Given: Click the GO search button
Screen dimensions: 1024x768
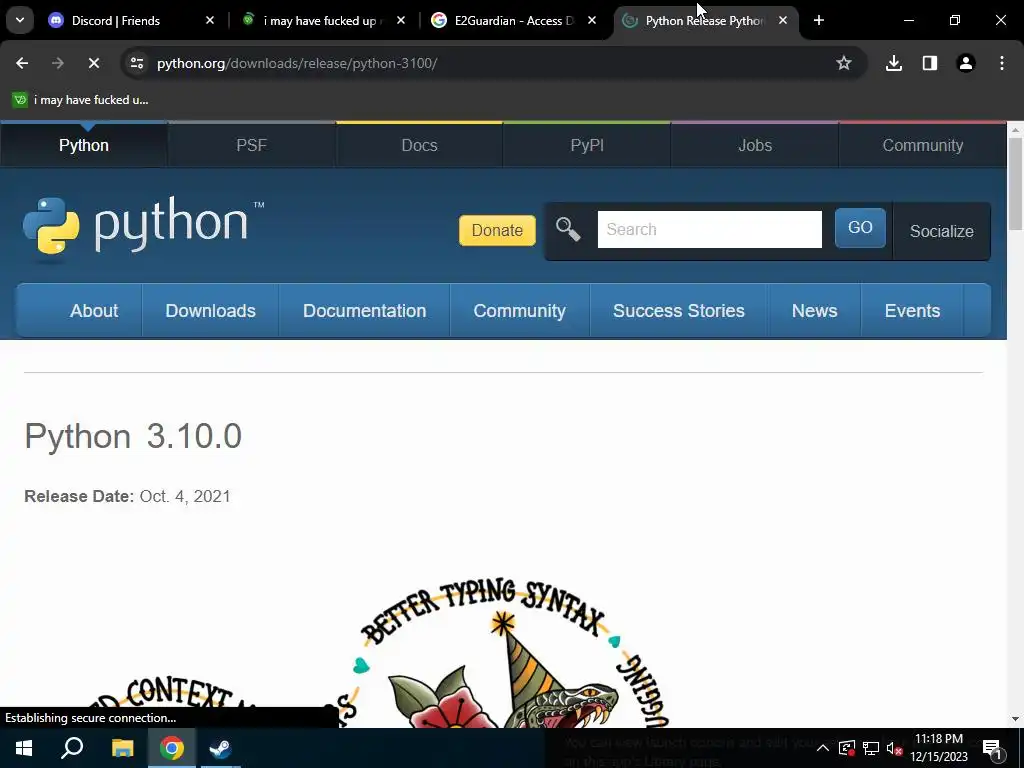Looking at the screenshot, I should tap(860, 227).
